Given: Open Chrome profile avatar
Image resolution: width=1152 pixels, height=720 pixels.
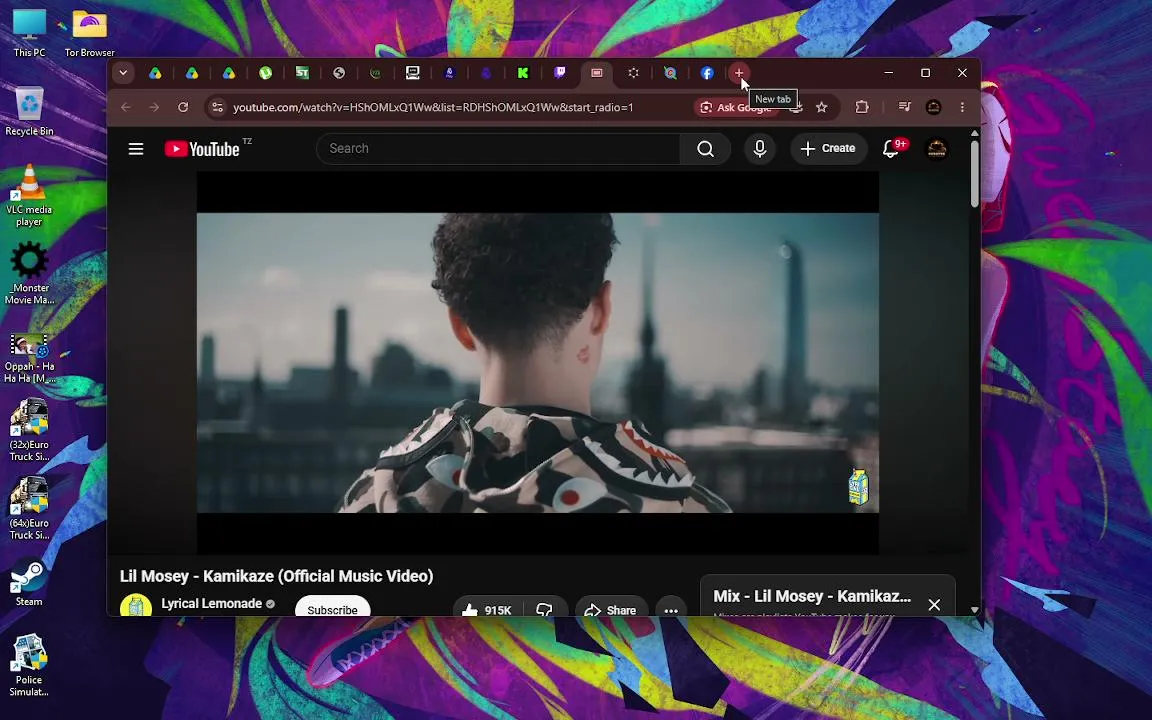Looking at the screenshot, I should coord(934,107).
